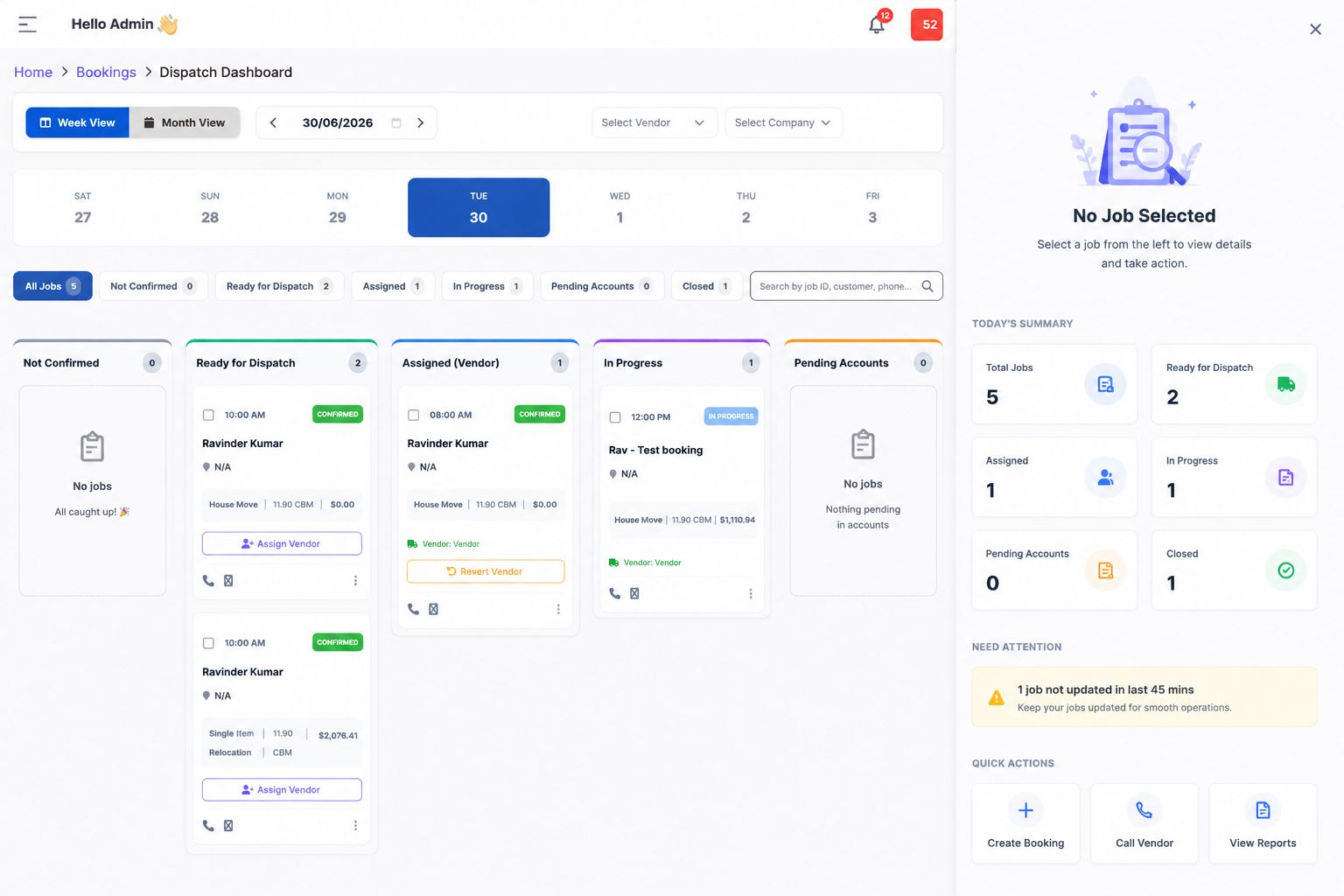Click Revert Vendor button
The image size is (1344, 896).
486,571
